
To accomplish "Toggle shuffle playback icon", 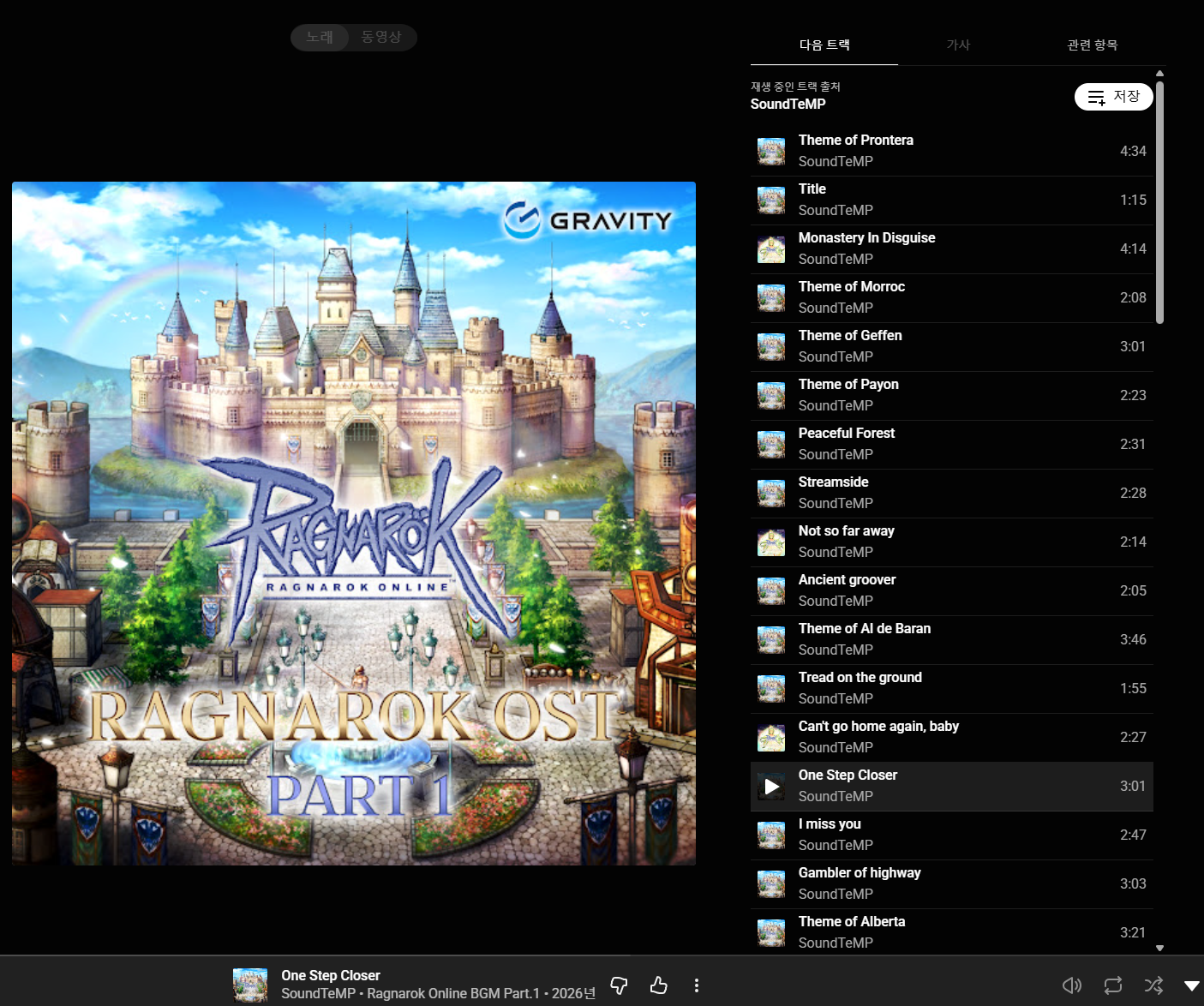I will pyautogui.click(x=1153, y=985).
